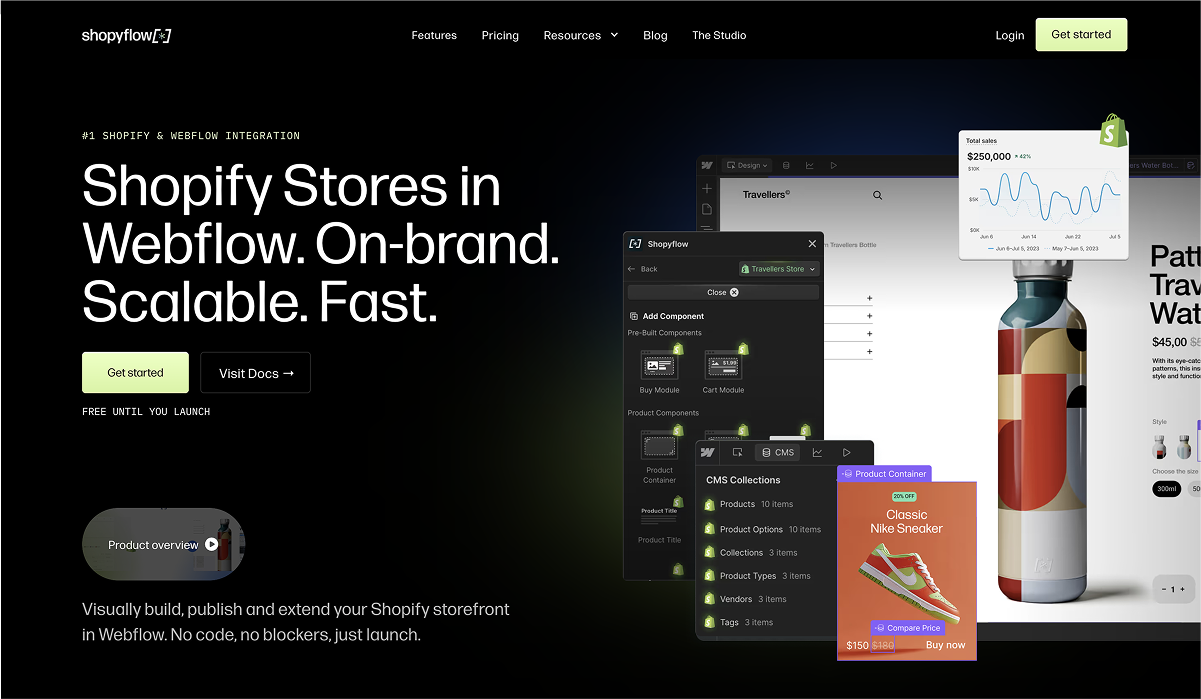Select the Cart Module component
1201x699 pixels.
click(x=723, y=365)
